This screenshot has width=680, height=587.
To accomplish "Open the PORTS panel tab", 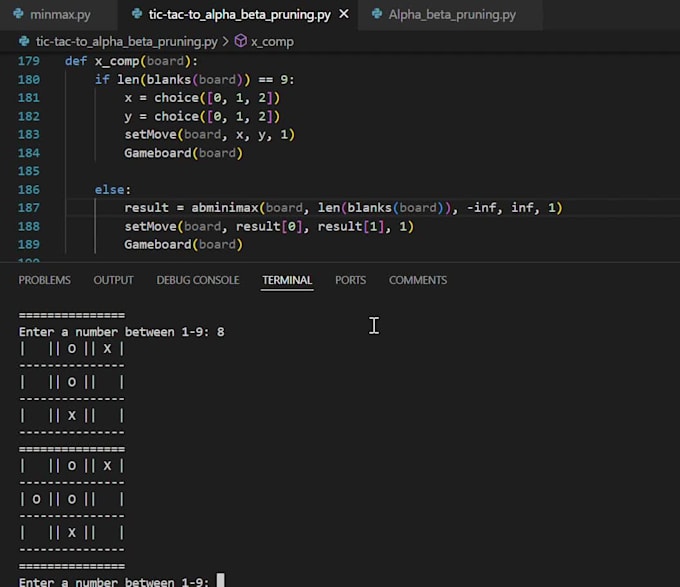I will click(350, 280).
